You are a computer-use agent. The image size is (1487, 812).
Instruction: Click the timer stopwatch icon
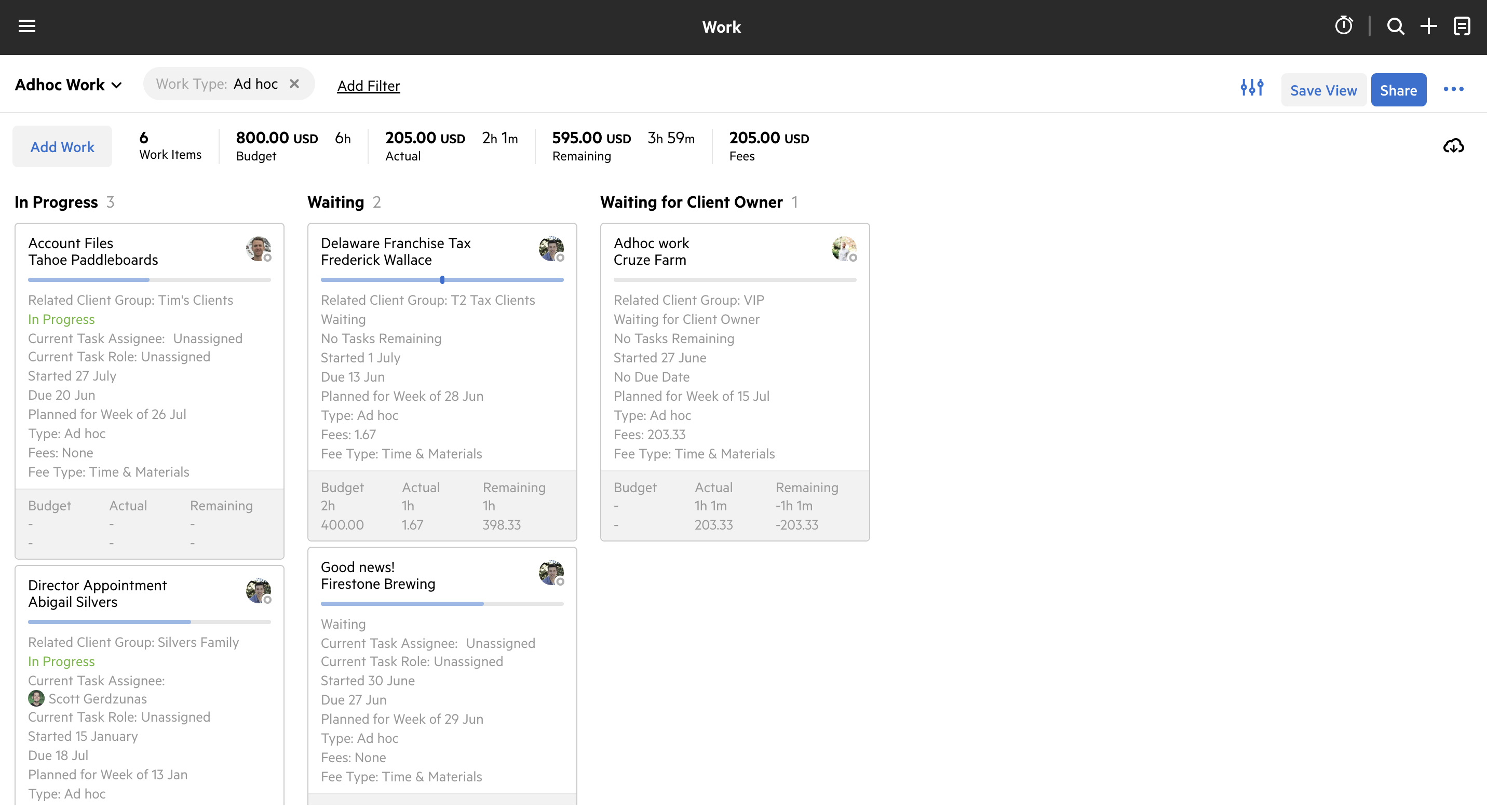(x=1343, y=26)
